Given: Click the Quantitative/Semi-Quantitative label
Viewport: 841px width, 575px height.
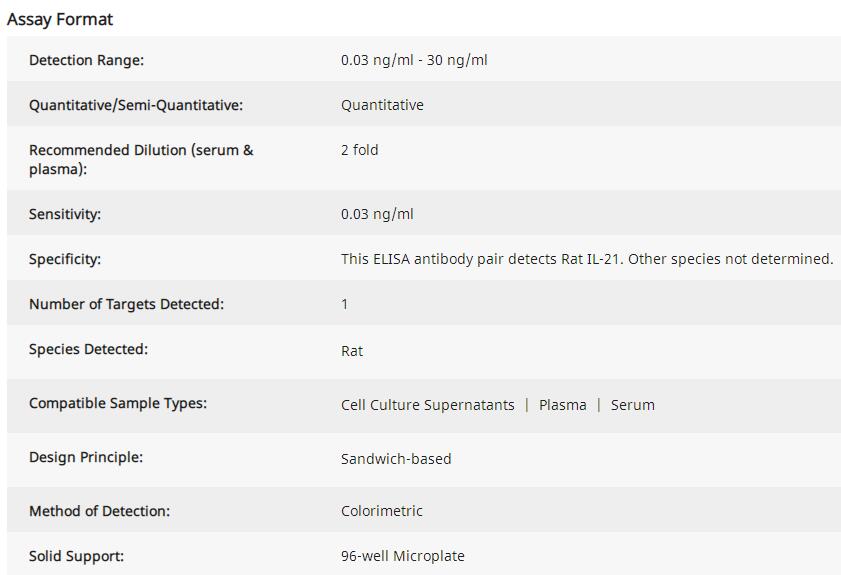Looking at the screenshot, I should click(x=136, y=105).
